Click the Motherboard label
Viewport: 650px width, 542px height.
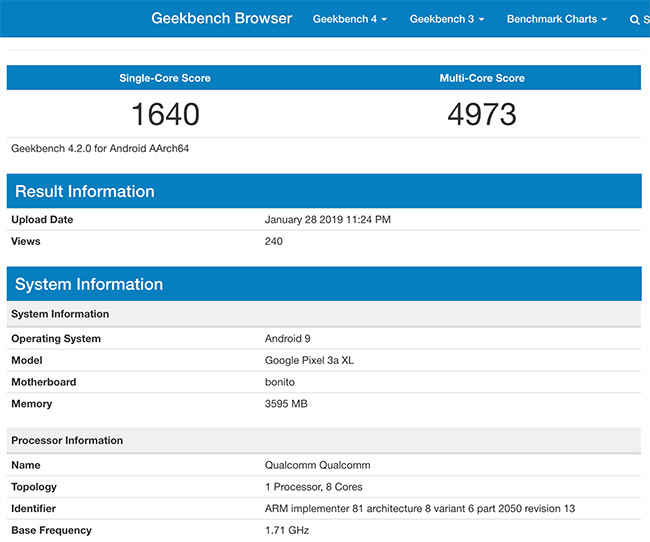point(44,382)
